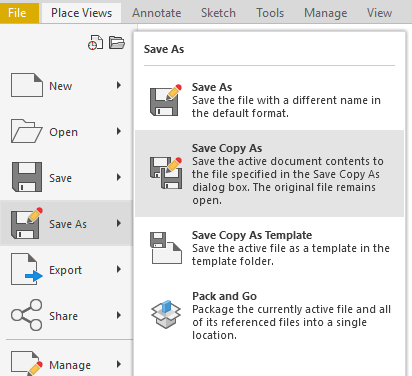Open the File tab
The width and height of the screenshot is (412, 376).
click(x=19, y=13)
